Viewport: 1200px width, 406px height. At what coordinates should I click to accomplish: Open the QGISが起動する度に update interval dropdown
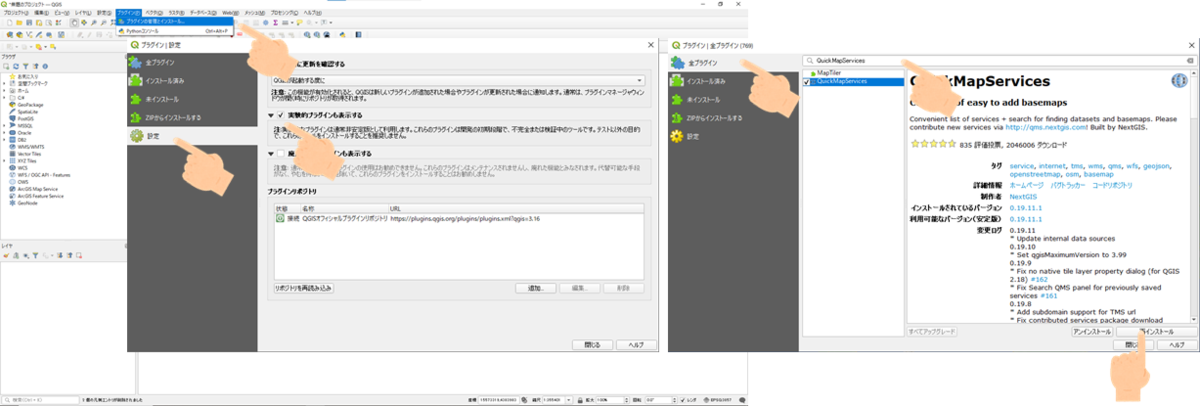[458, 79]
